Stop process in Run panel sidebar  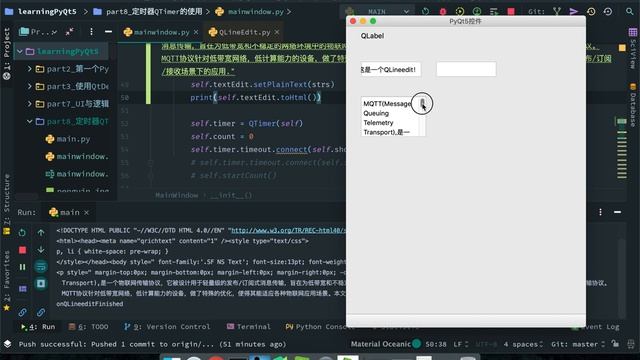pyautogui.click(x=22, y=250)
